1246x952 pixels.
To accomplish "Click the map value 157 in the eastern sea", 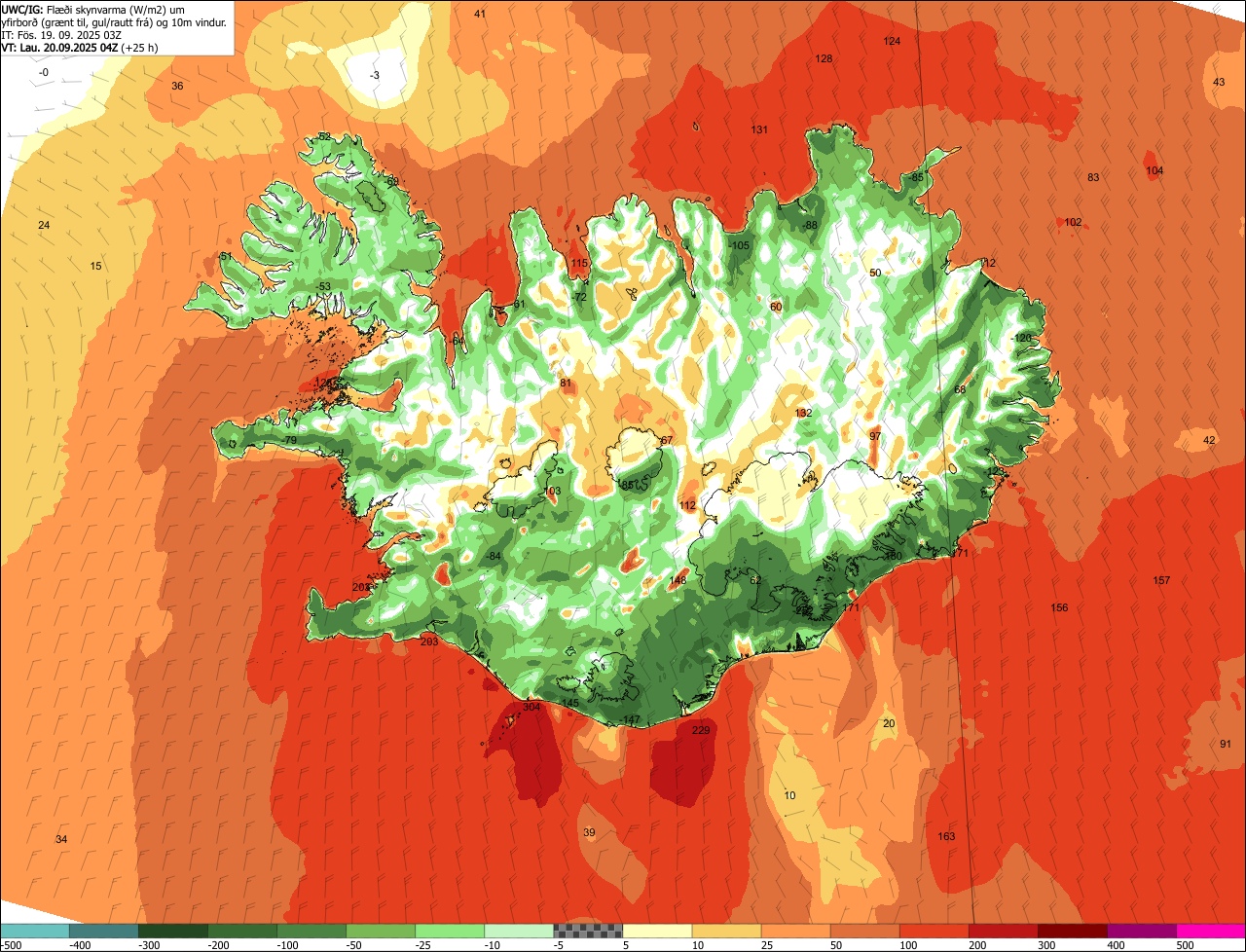I will 1161,580.
